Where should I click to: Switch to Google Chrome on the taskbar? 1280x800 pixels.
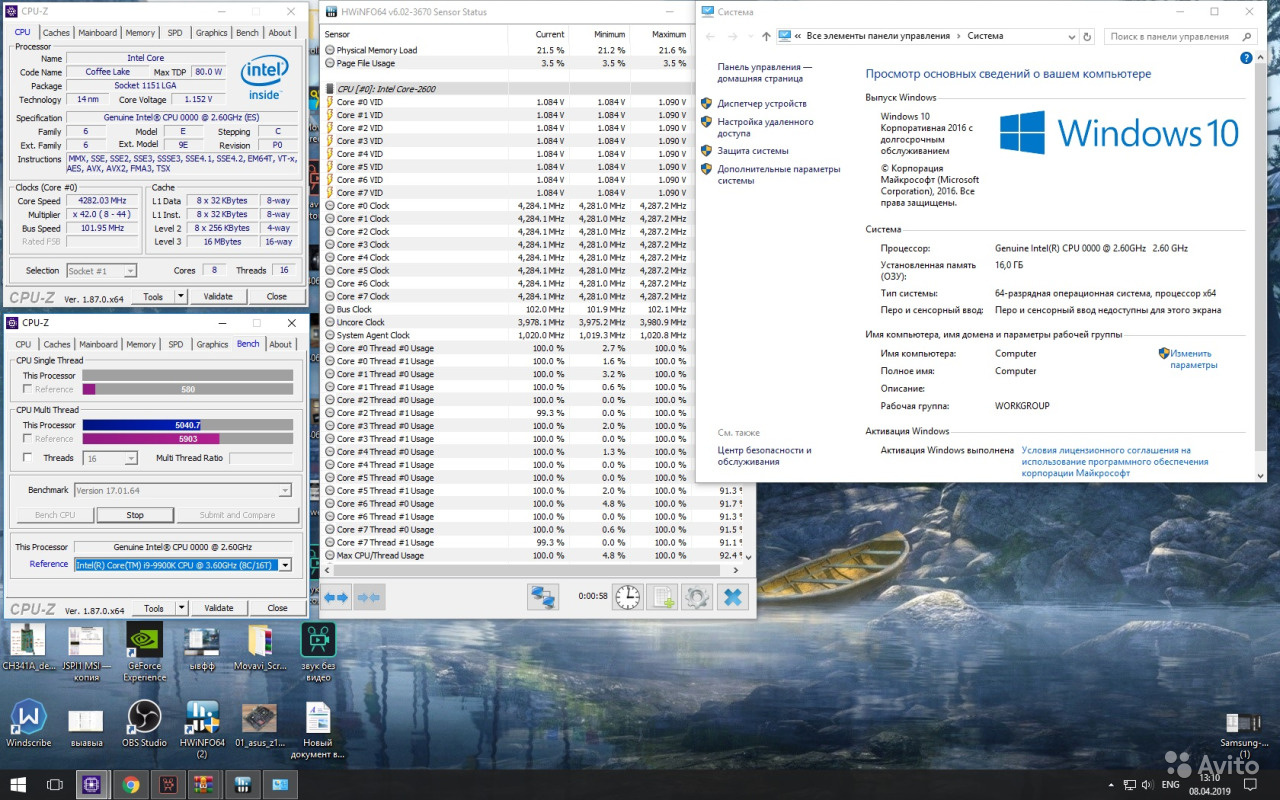click(x=130, y=784)
